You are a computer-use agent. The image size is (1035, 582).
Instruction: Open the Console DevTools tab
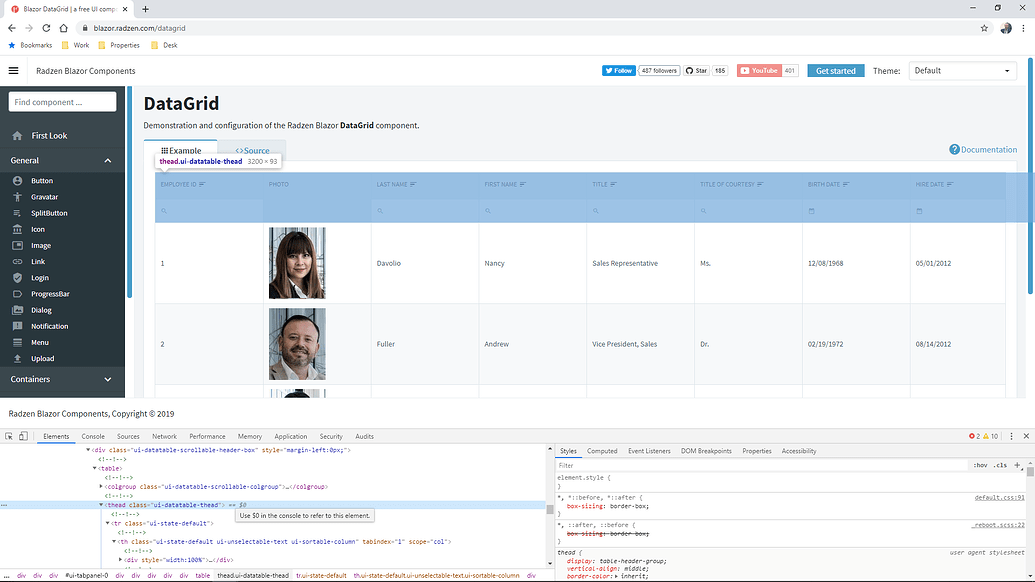point(93,436)
